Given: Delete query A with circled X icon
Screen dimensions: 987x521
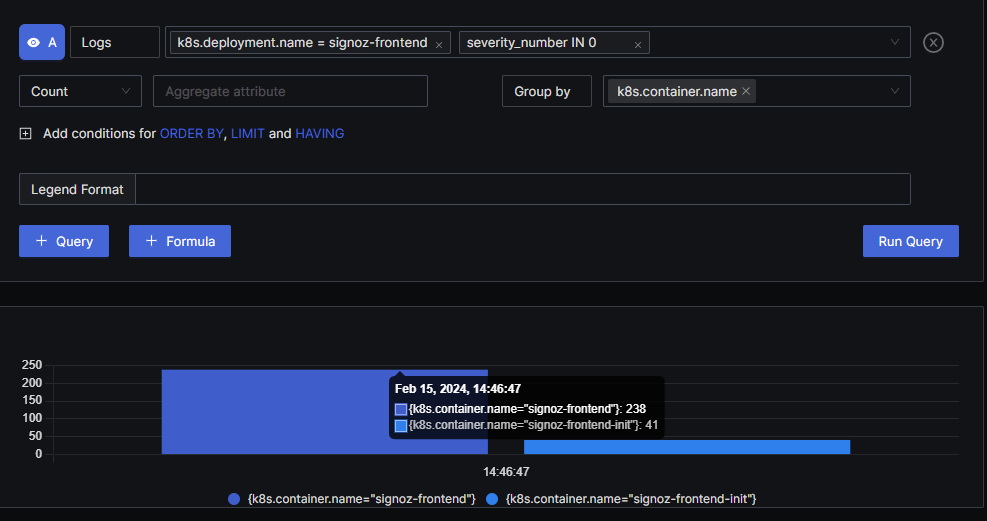Looking at the screenshot, I should click(x=933, y=42).
